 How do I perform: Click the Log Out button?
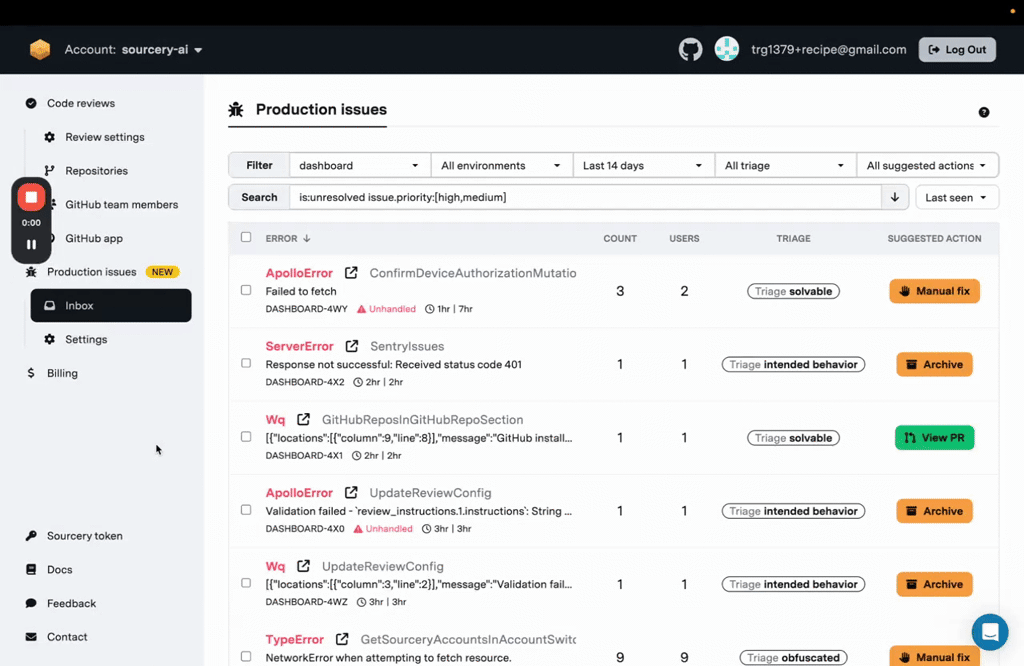click(957, 50)
